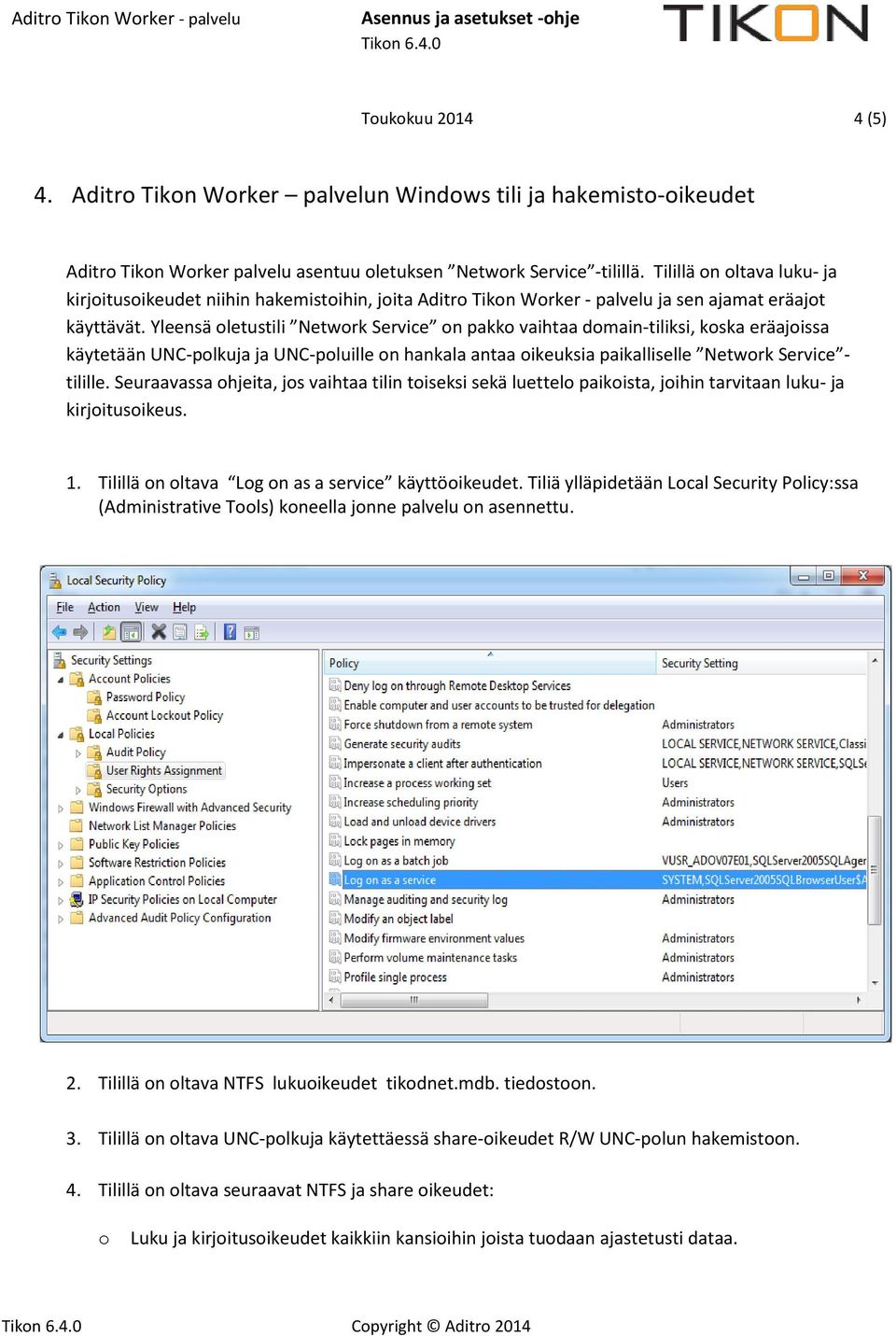Open the Help menu
The width and height of the screenshot is (896, 1336).
[x=184, y=607]
